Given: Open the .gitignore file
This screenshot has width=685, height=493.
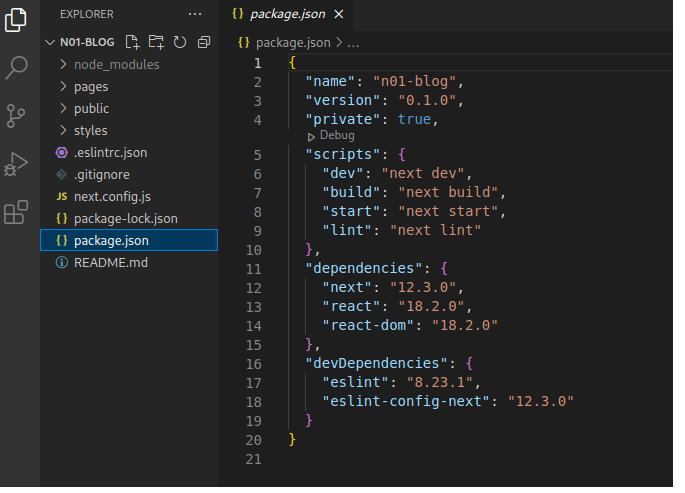Looking at the screenshot, I should [129, 175].
